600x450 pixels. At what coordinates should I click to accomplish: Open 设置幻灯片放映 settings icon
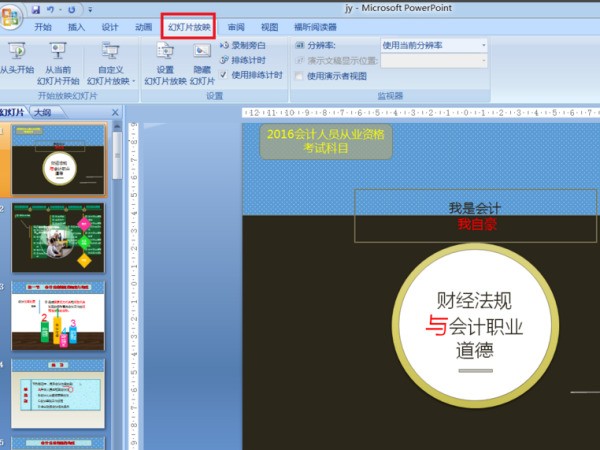165,52
